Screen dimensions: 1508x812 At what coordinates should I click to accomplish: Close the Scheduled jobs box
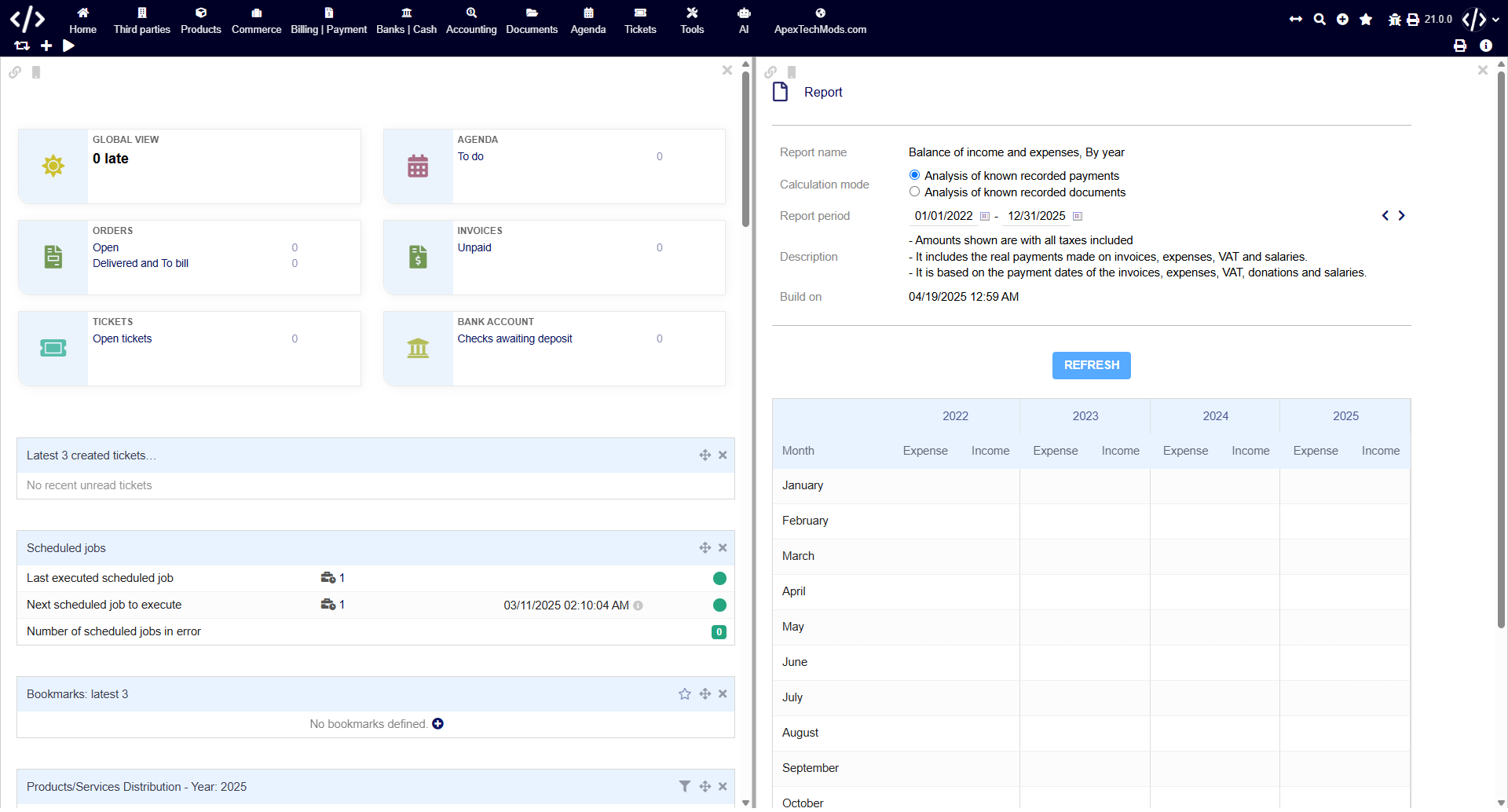723,548
